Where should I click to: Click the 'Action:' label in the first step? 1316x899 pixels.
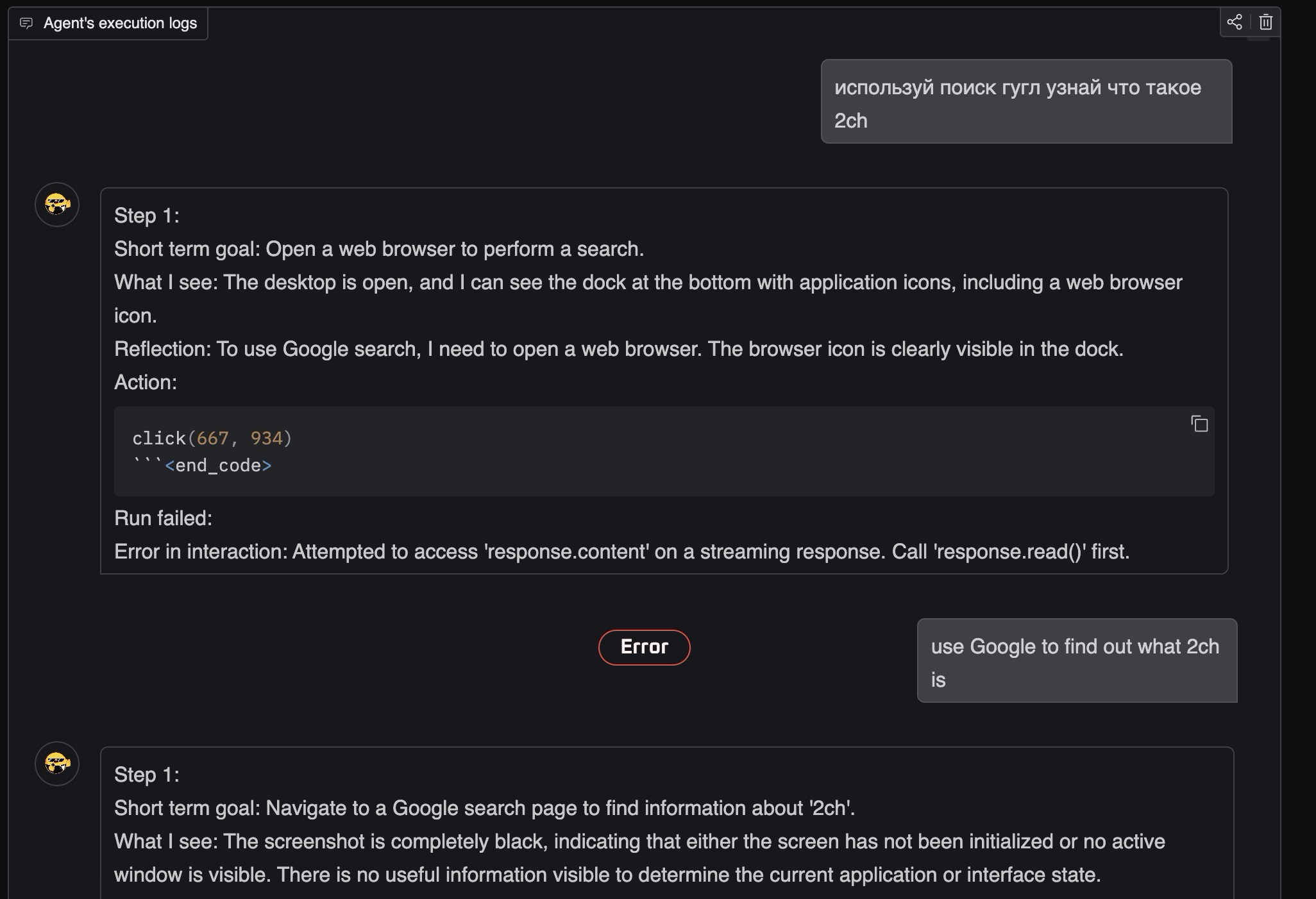click(x=146, y=382)
